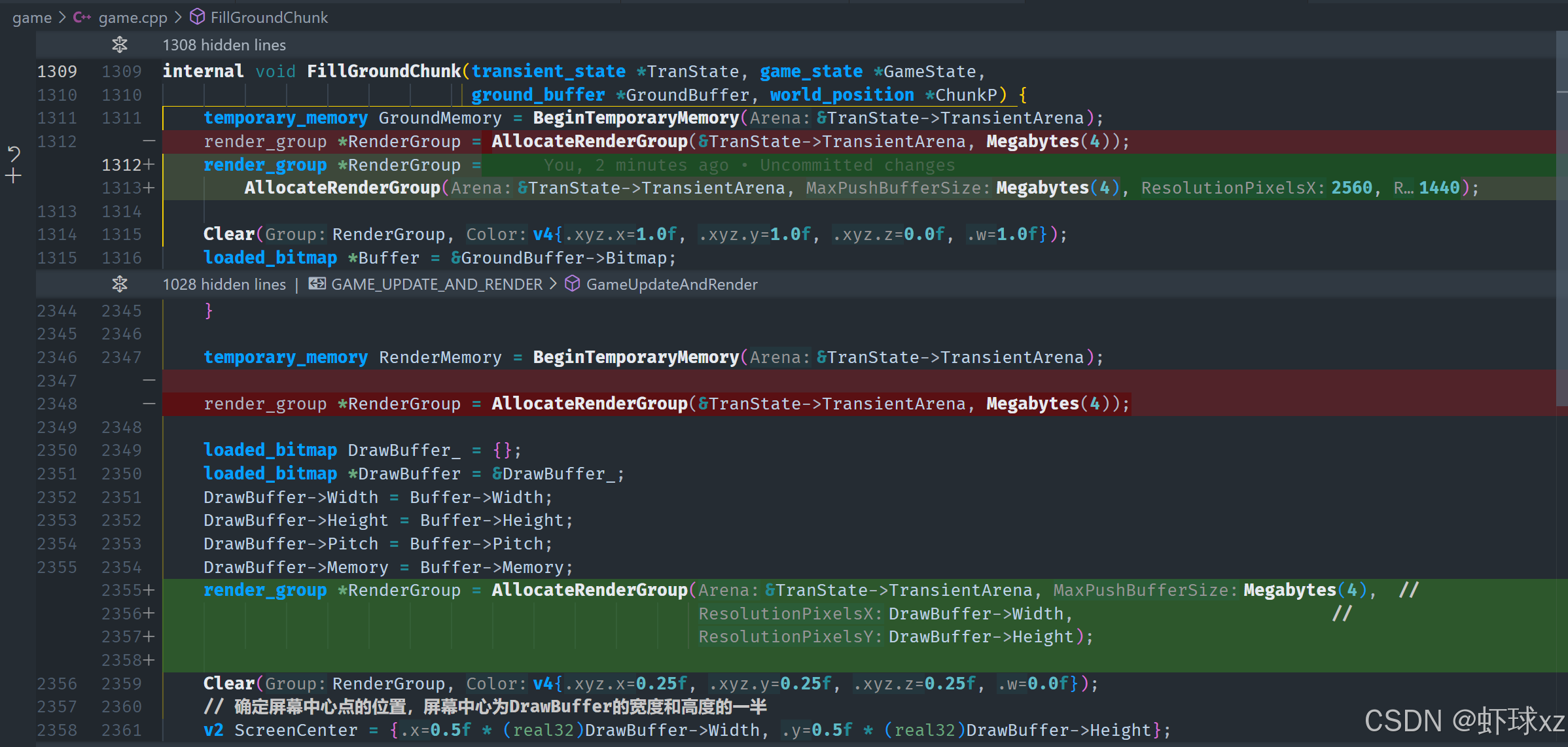The width and height of the screenshot is (1568, 747).
Task: Open game.cpp breadcrumb item
Action: coord(133,18)
